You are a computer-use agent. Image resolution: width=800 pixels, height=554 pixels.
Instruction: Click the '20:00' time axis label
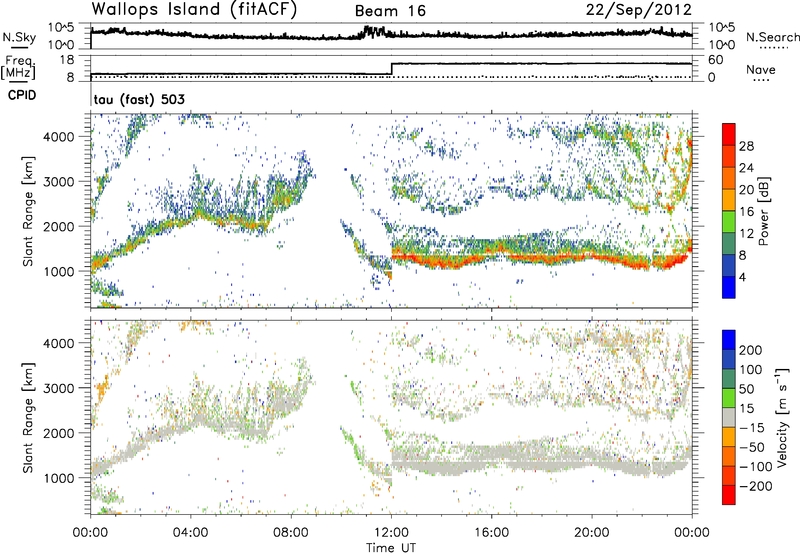592,533
